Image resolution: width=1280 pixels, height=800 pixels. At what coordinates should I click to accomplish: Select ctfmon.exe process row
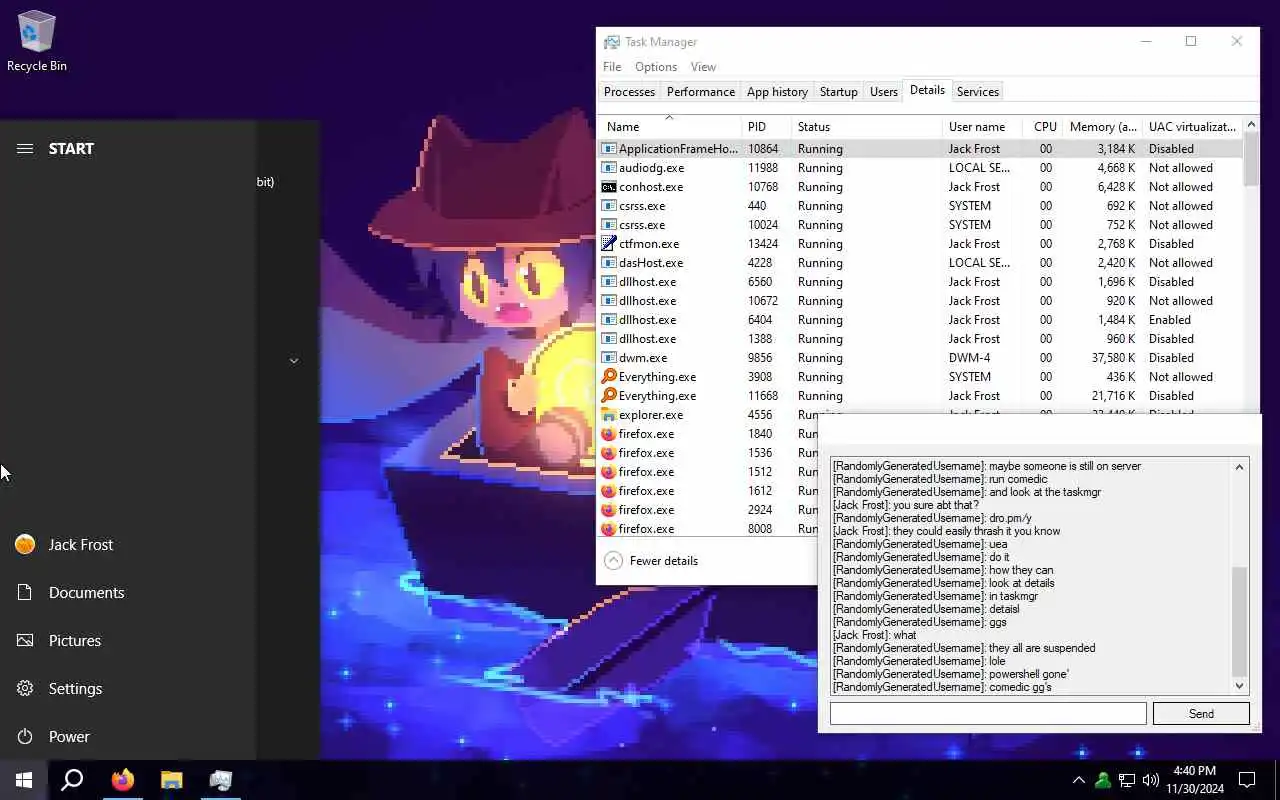[920, 244]
